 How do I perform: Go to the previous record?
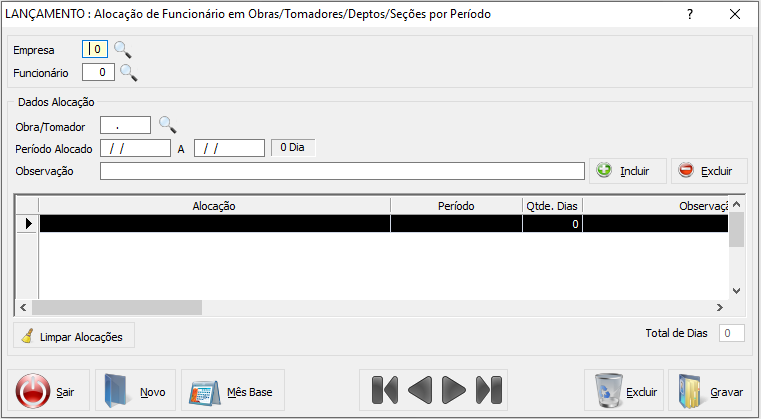pyautogui.click(x=420, y=390)
